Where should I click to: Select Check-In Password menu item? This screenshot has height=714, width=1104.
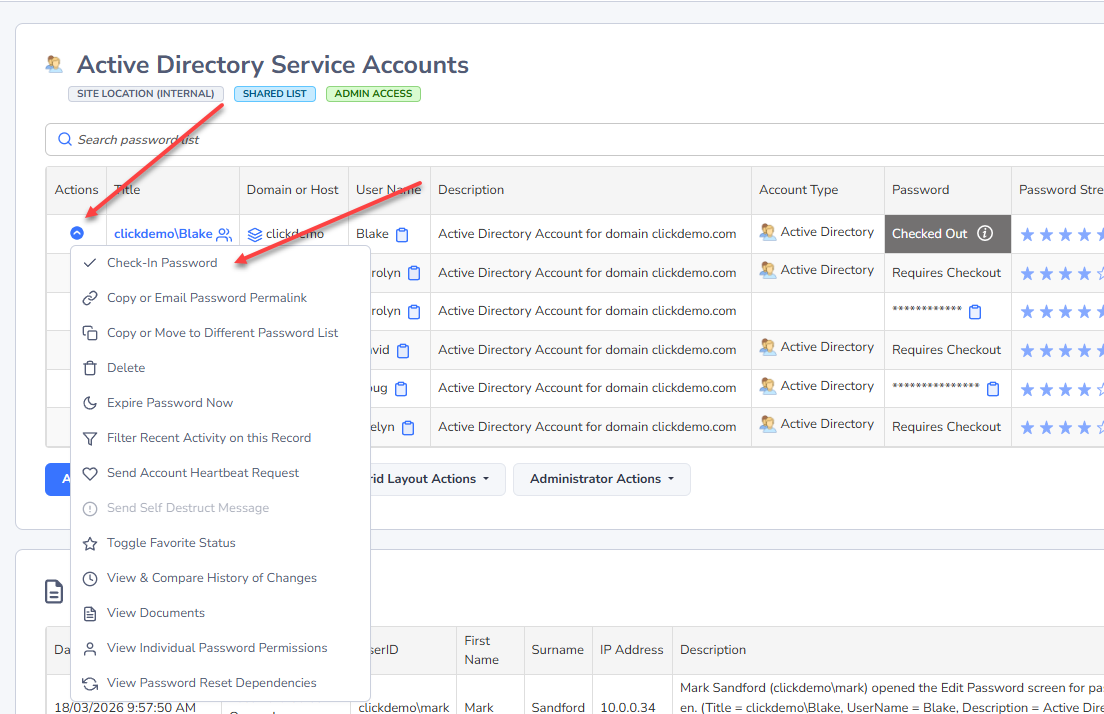coord(162,263)
